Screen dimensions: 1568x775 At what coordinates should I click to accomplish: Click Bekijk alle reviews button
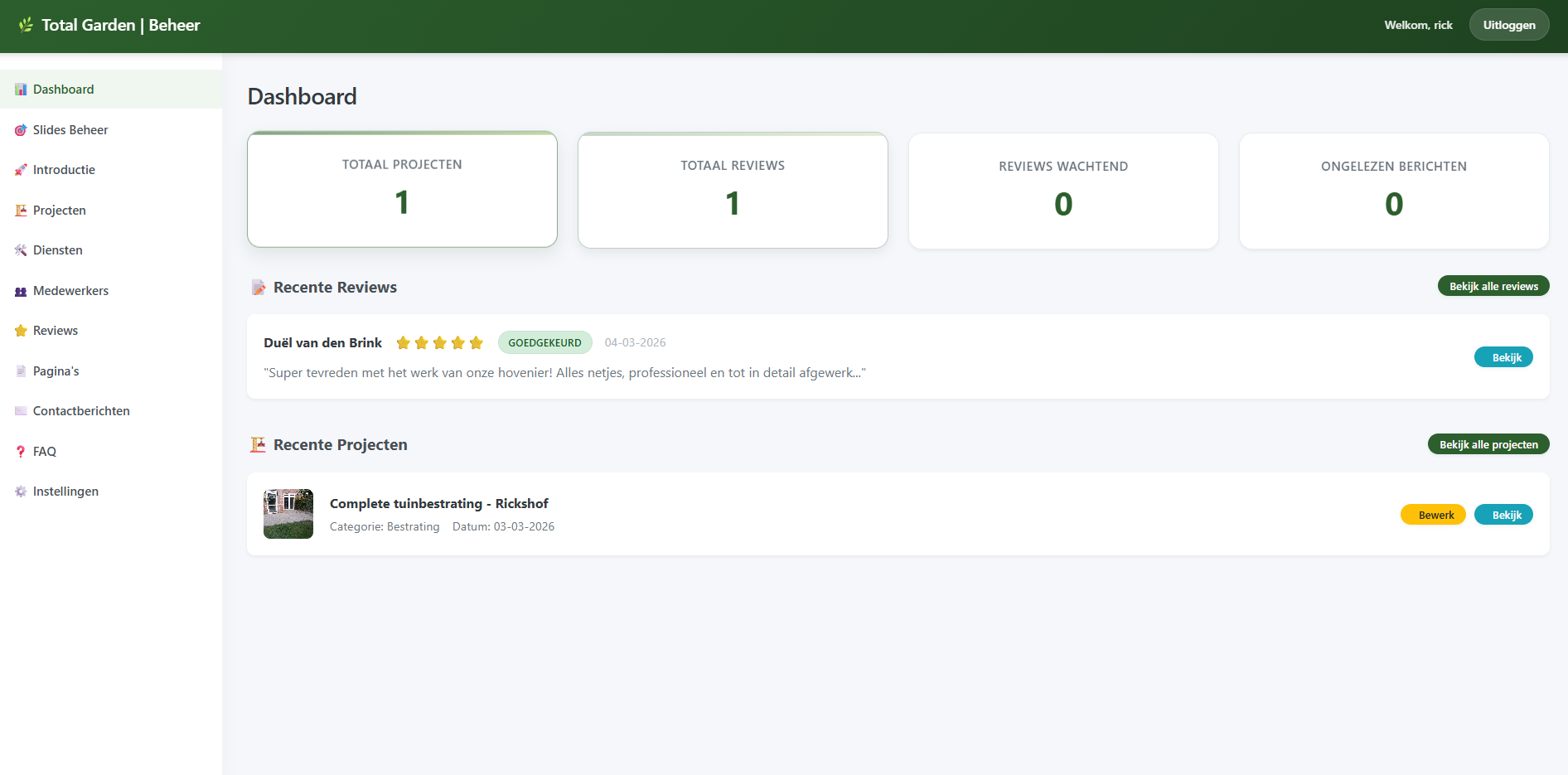(x=1493, y=286)
